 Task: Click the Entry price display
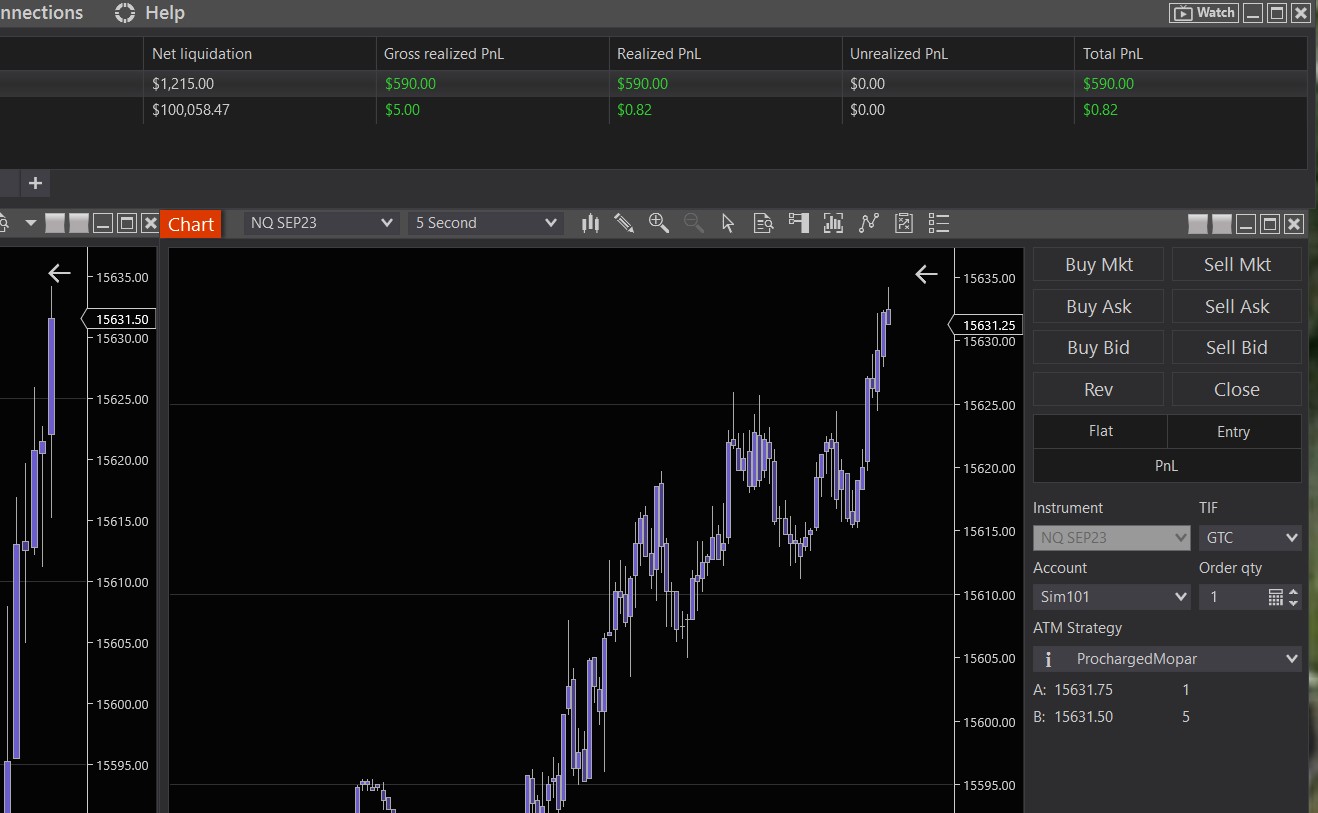coord(1234,431)
